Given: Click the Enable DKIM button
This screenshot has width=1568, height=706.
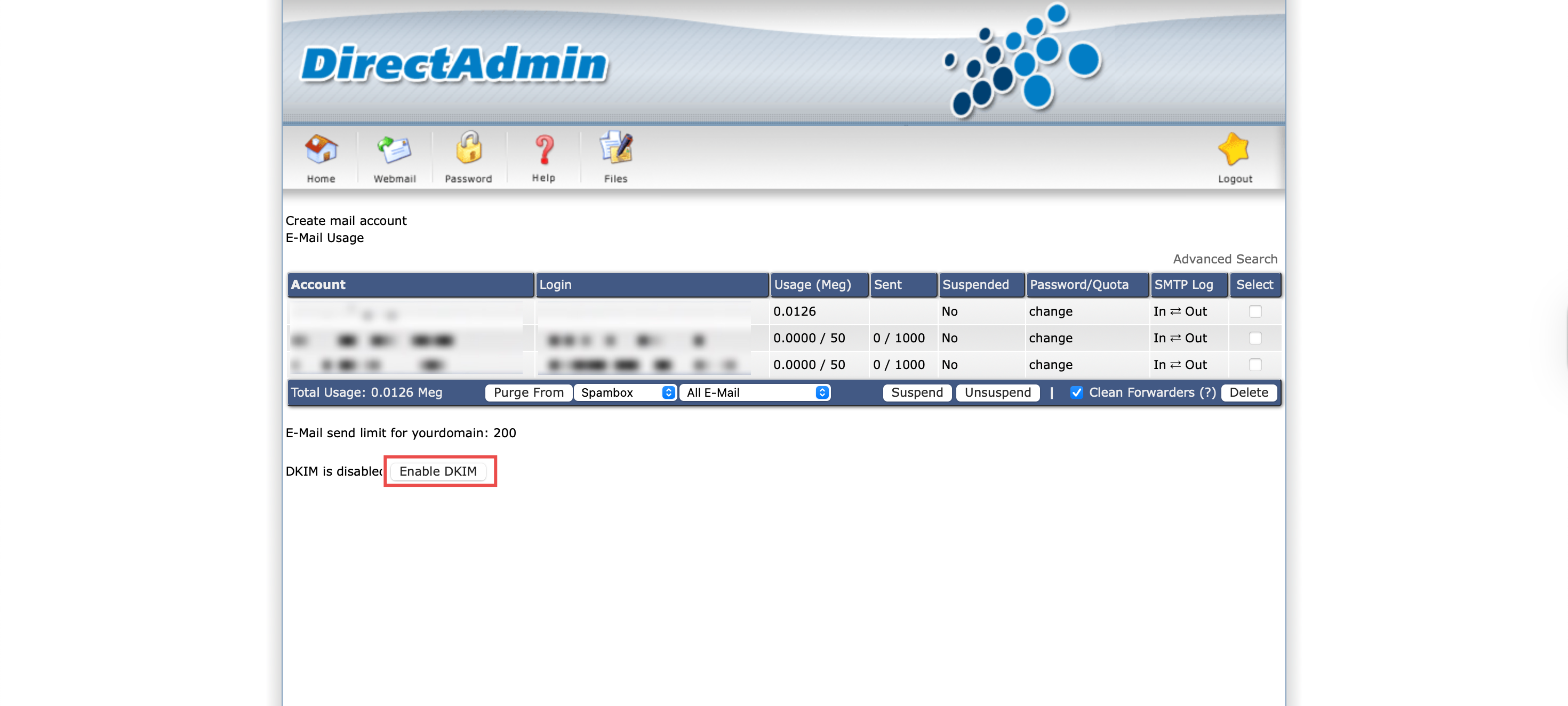Looking at the screenshot, I should click(438, 471).
